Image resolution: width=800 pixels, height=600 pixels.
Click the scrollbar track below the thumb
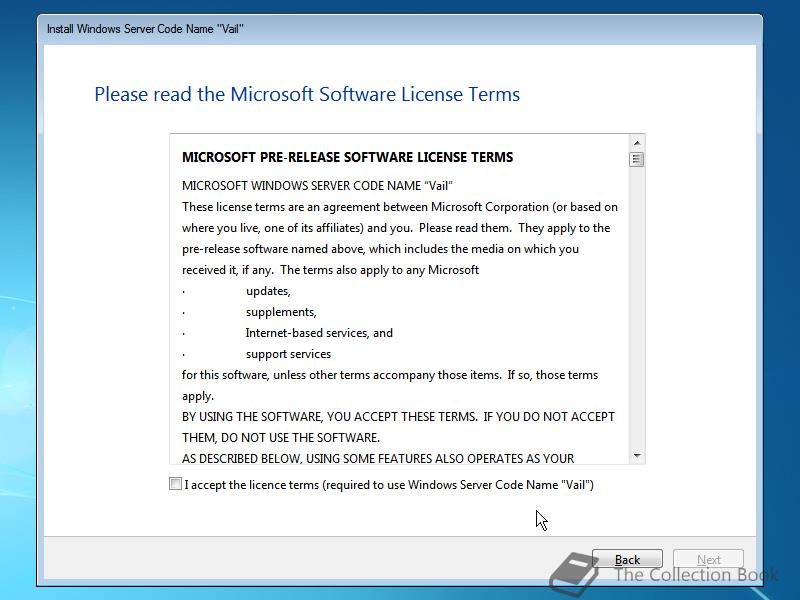click(636, 306)
